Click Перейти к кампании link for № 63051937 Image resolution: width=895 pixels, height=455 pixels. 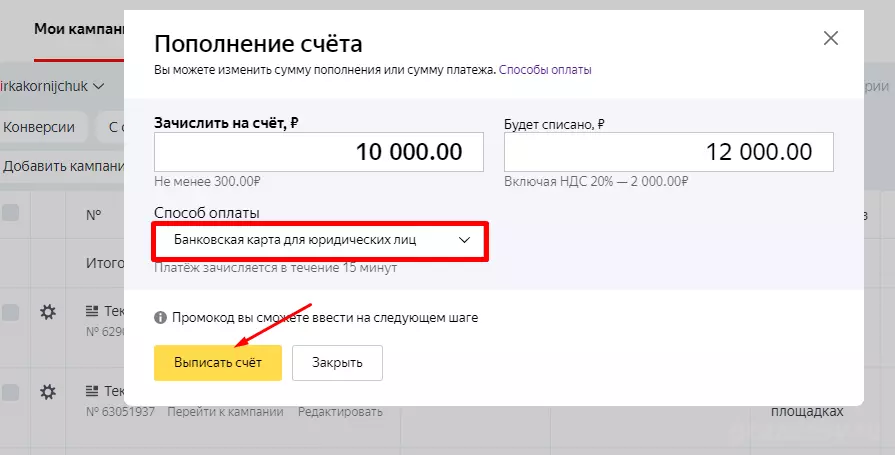[x=225, y=412]
